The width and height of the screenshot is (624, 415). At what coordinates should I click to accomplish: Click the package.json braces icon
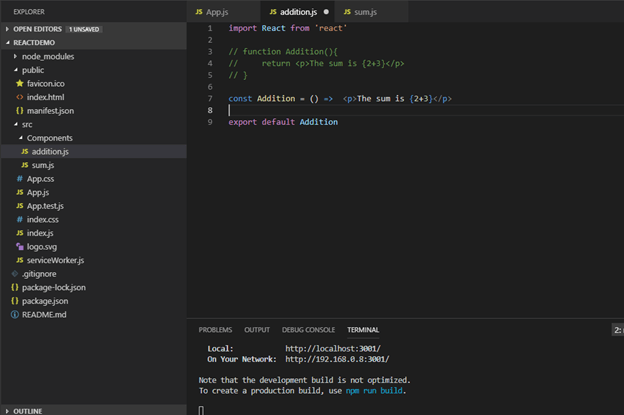pyautogui.click(x=14, y=300)
